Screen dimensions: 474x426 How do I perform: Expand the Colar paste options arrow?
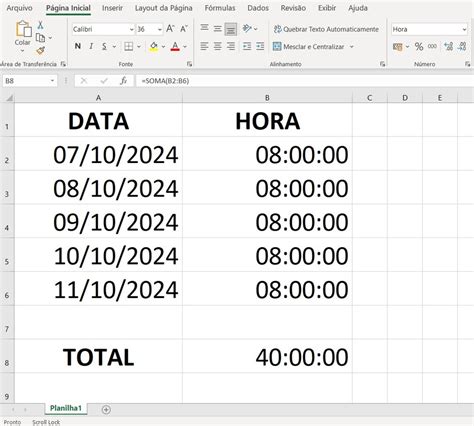[x=23, y=51]
